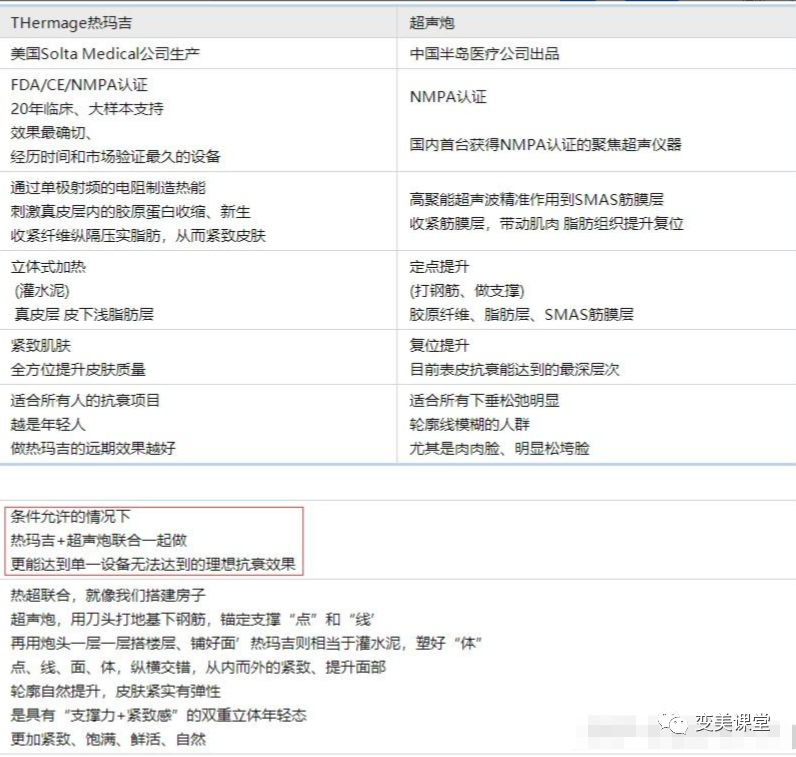The width and height of the screenshot is (796, 757).
Task: Click '复位提升' text
Action: 439,346
